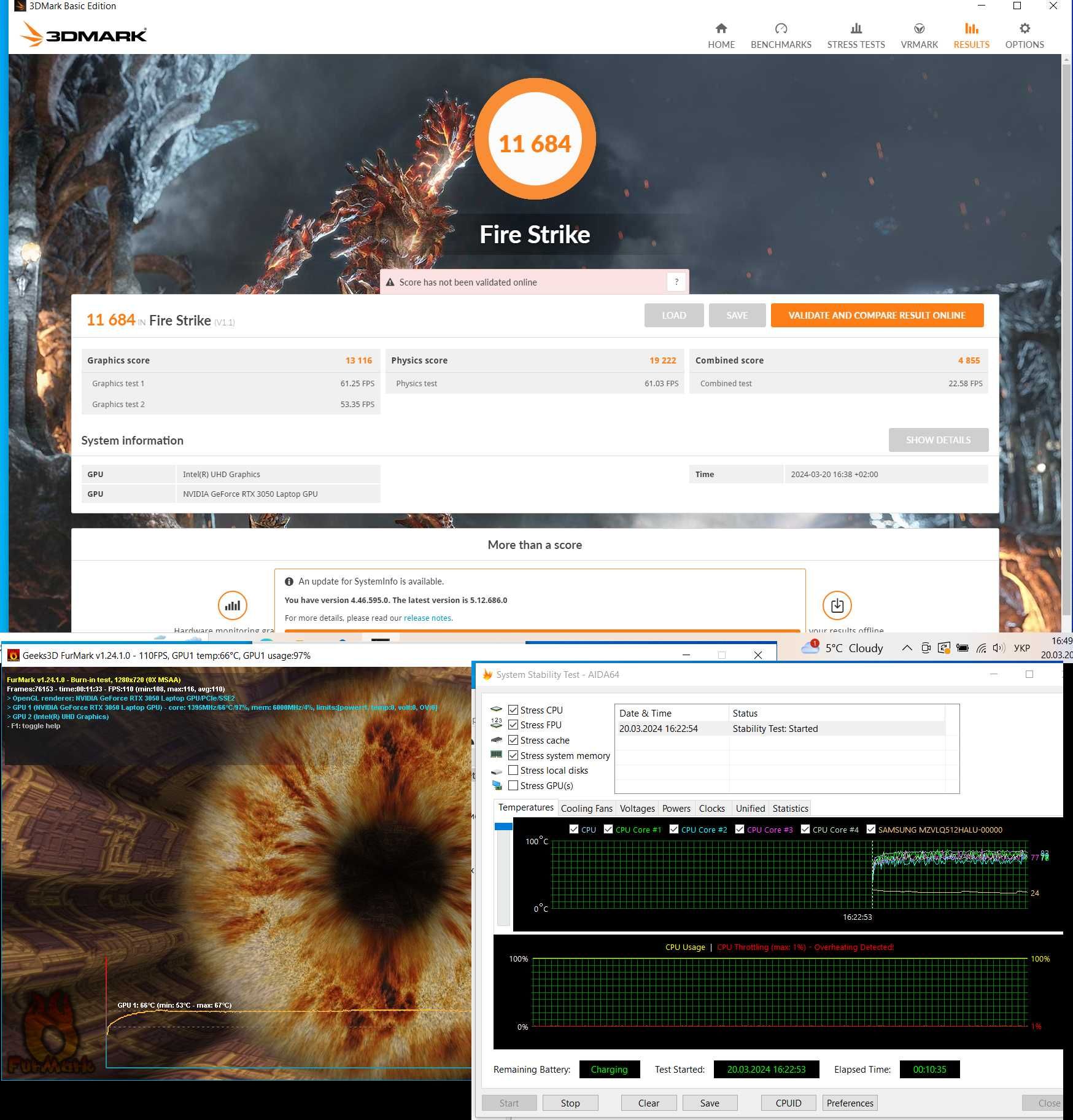Enable the Stress local disks checkbox
1073x1120 pixels.
(513, 770)
